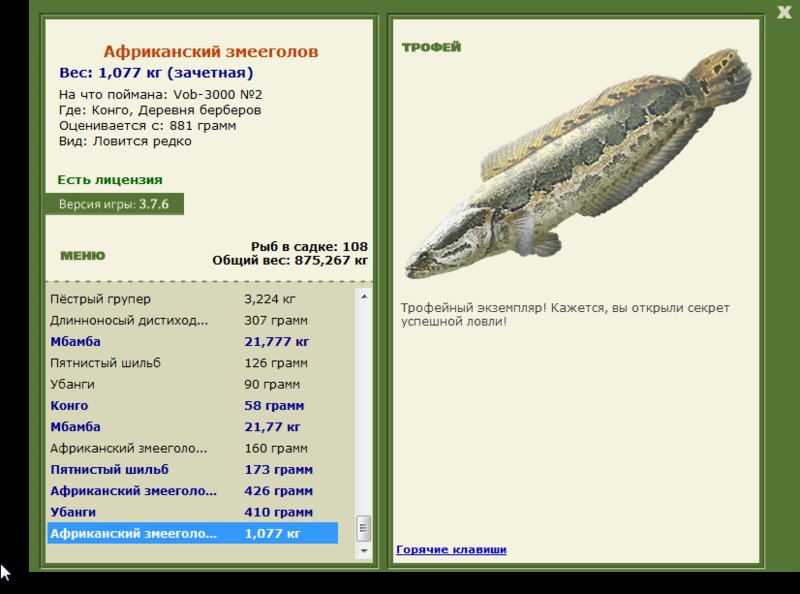Screen dimensions: 800x594
Task: Select Африканский змееголо... 160 грамм row
Action: click(193, 448)
